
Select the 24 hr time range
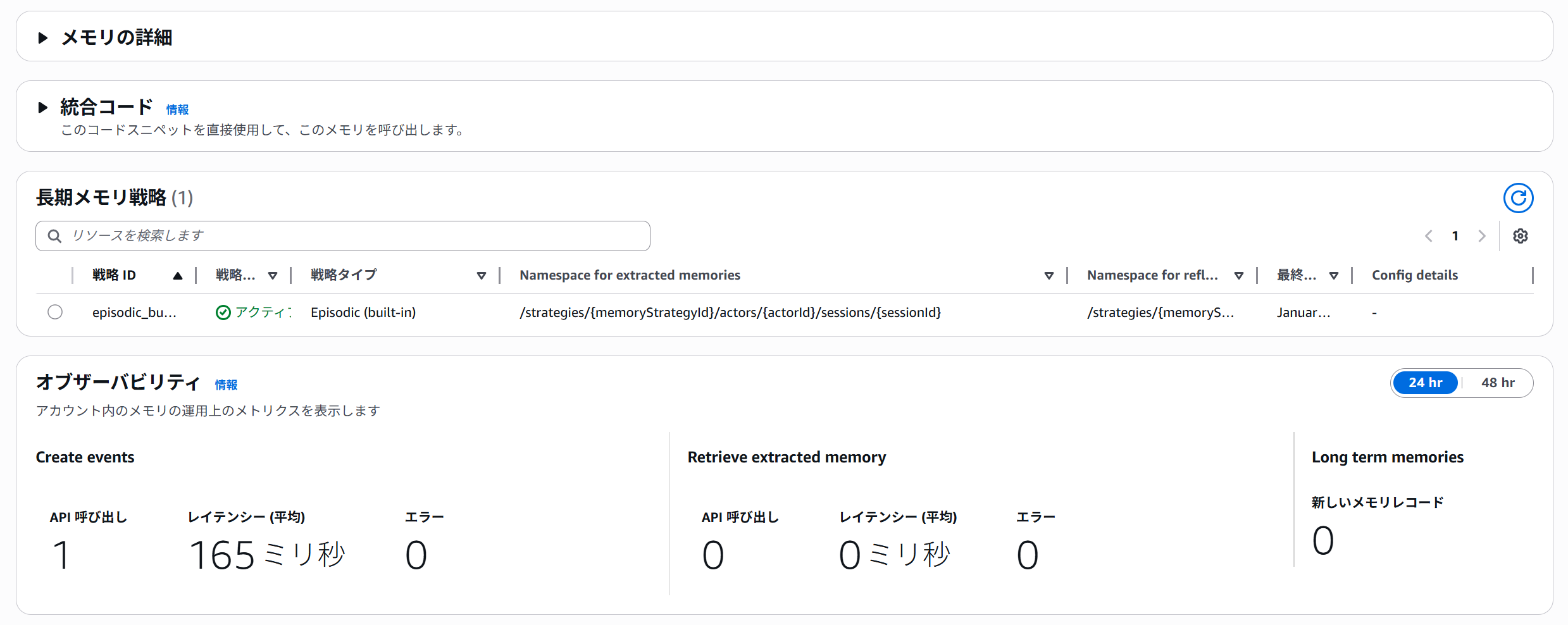click(x=1425, y=383)
